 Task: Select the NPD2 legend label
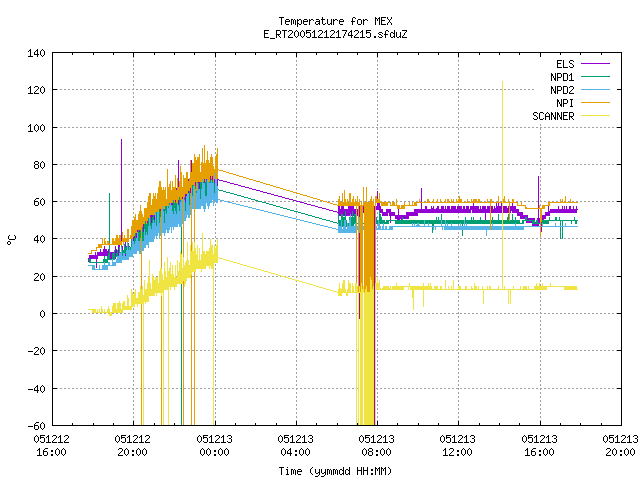(x=562, y=90)
